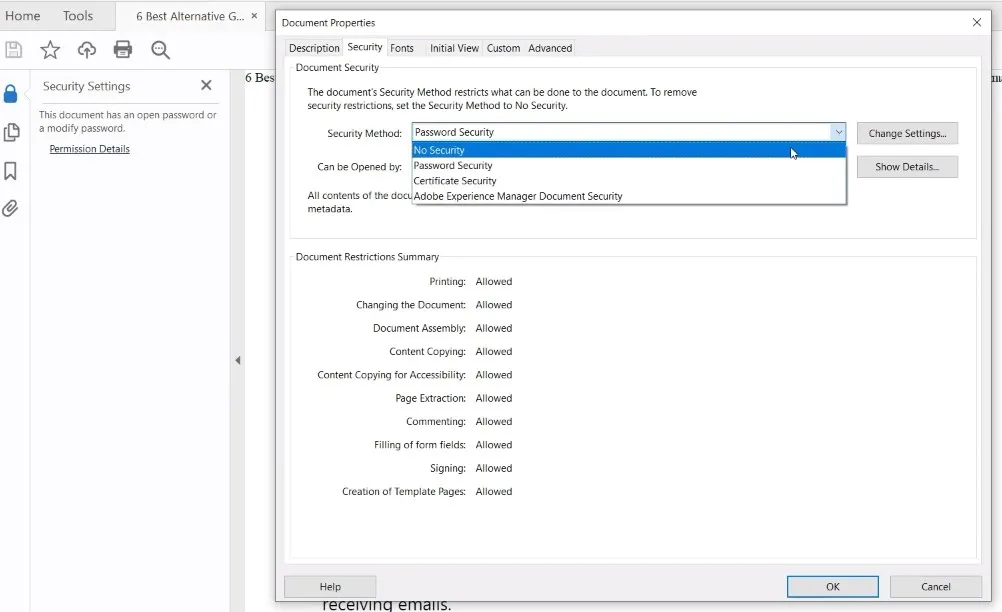The width and height of the screenshot is (1002, 612).
Task: Select the Security Settings lock icon
Action: pos(11,92)
